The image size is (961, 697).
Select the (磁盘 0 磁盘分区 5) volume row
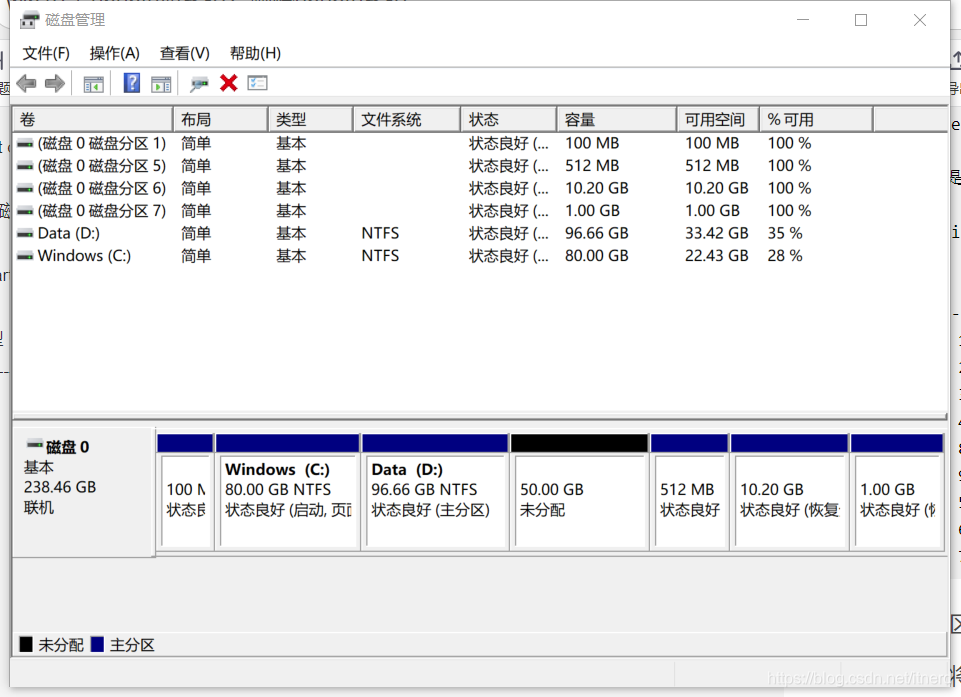(480, 166)
